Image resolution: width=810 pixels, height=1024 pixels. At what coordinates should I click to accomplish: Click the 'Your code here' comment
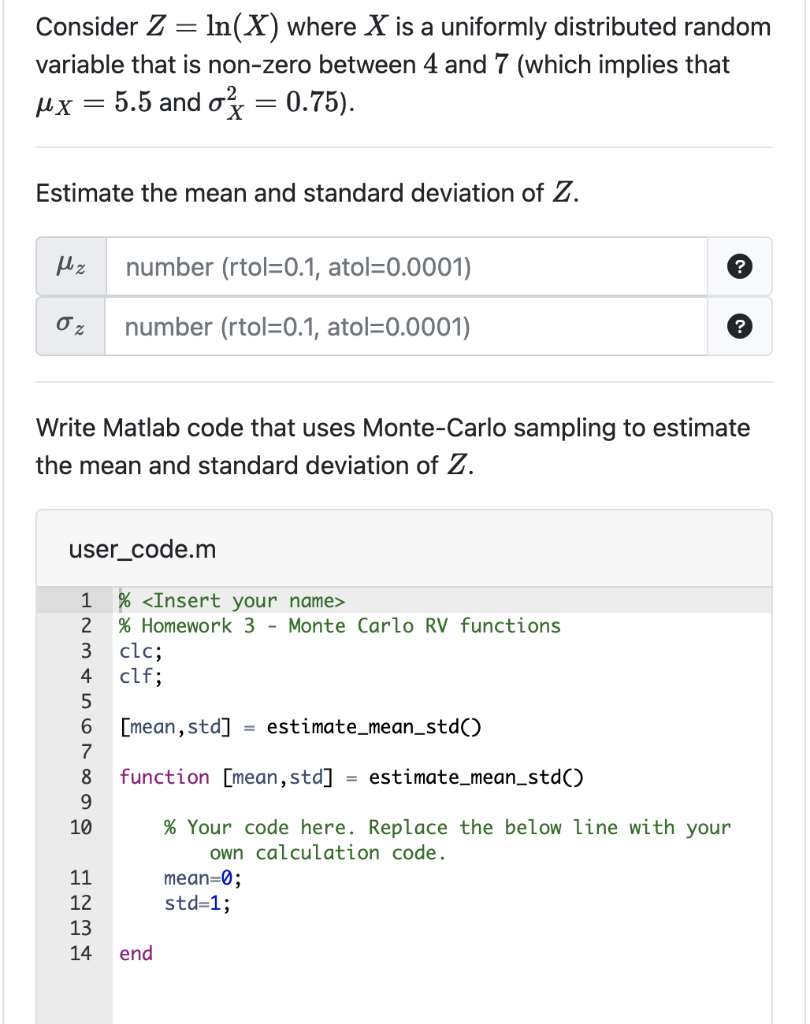(446, 828)
